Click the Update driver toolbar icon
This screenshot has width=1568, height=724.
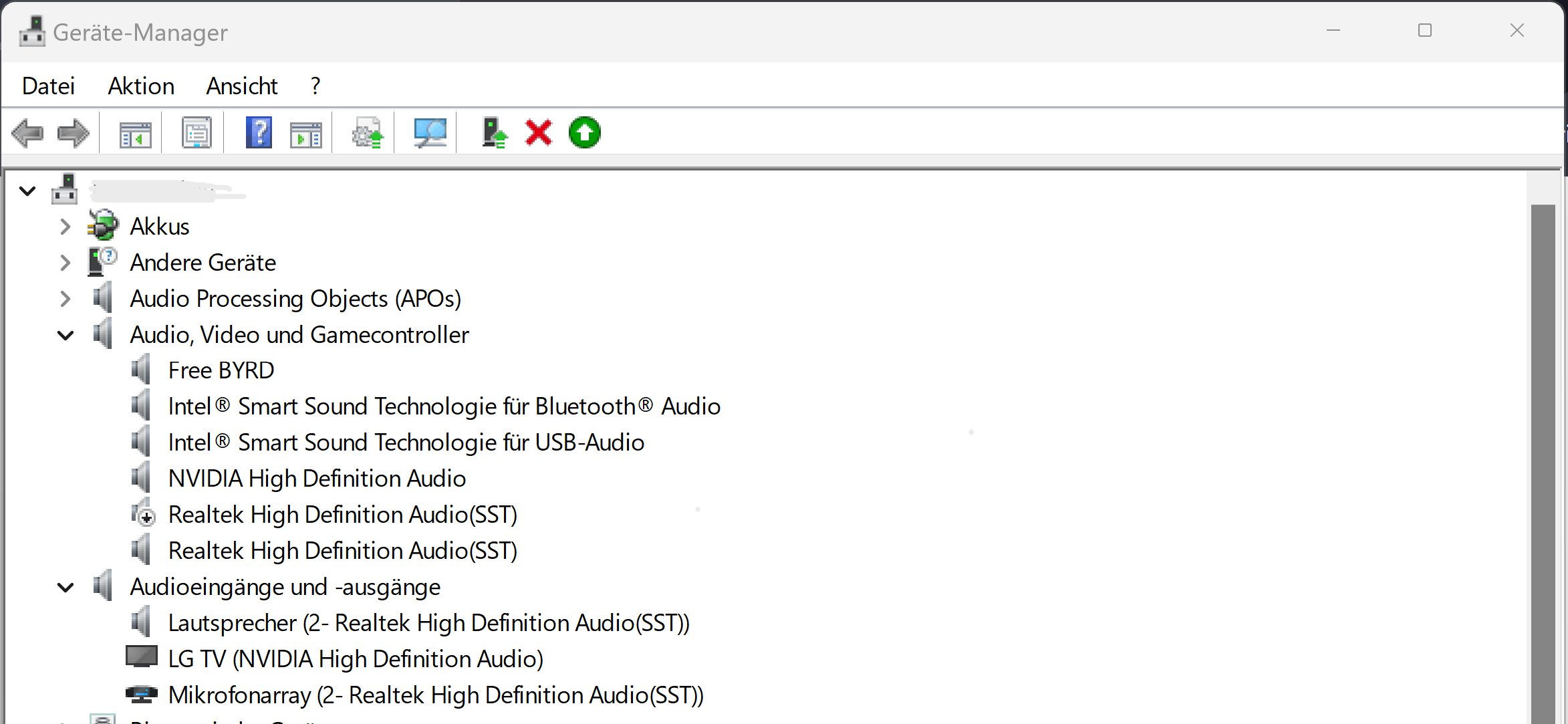click(x=495, y=133)
